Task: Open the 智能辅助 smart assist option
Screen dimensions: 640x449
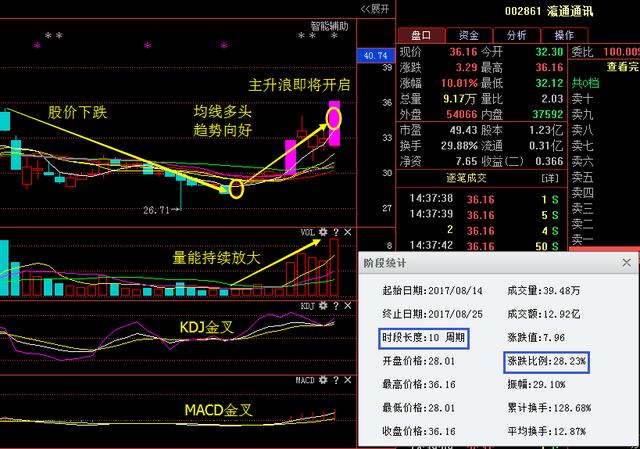Action: click(331, 26)
